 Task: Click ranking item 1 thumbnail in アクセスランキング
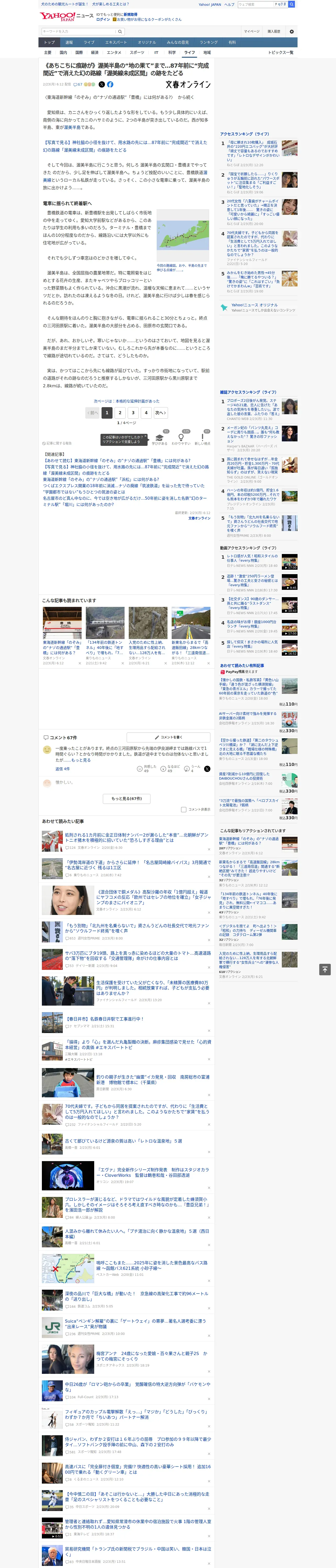(x=289, y=148)
